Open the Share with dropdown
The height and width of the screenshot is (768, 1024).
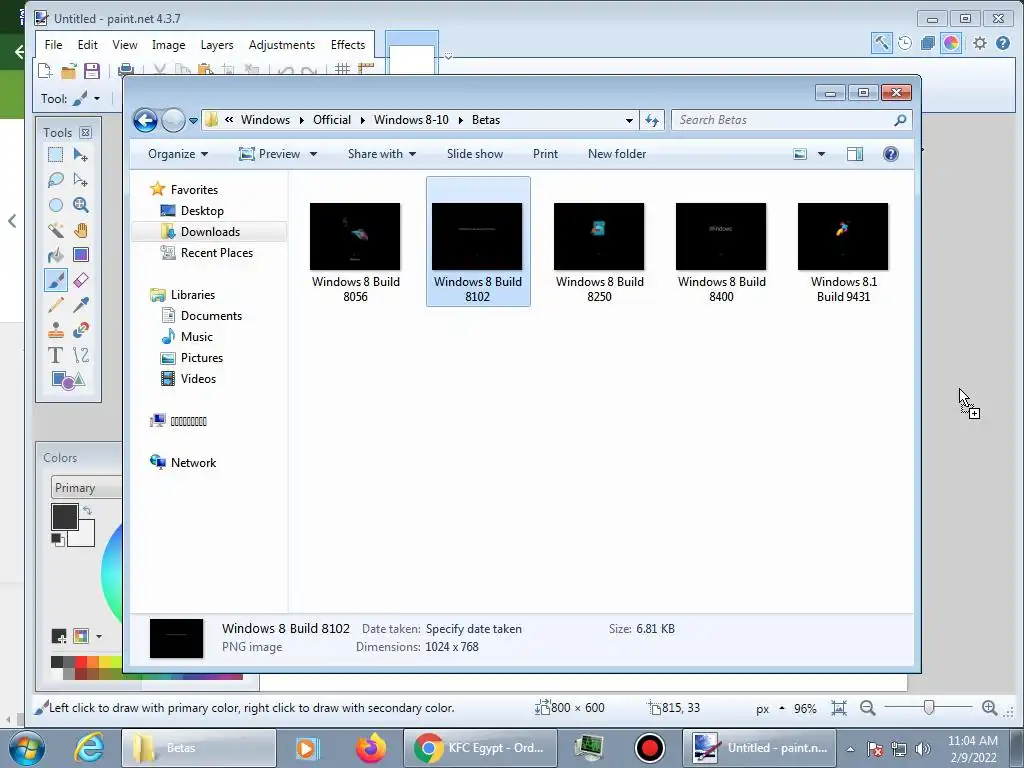pyautogui.click(x=382, y=154)
